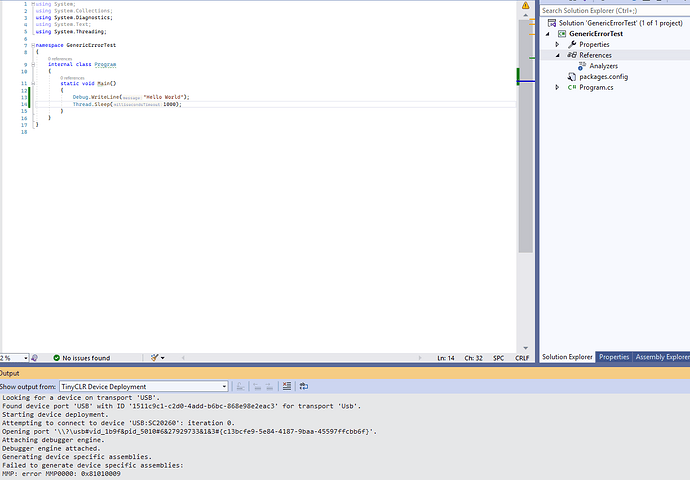This screenshot has height=480, width=690.
Task: Open the code cleanup profile dropdown arrow
Action: pyautogui.click(x=163, y=358)
